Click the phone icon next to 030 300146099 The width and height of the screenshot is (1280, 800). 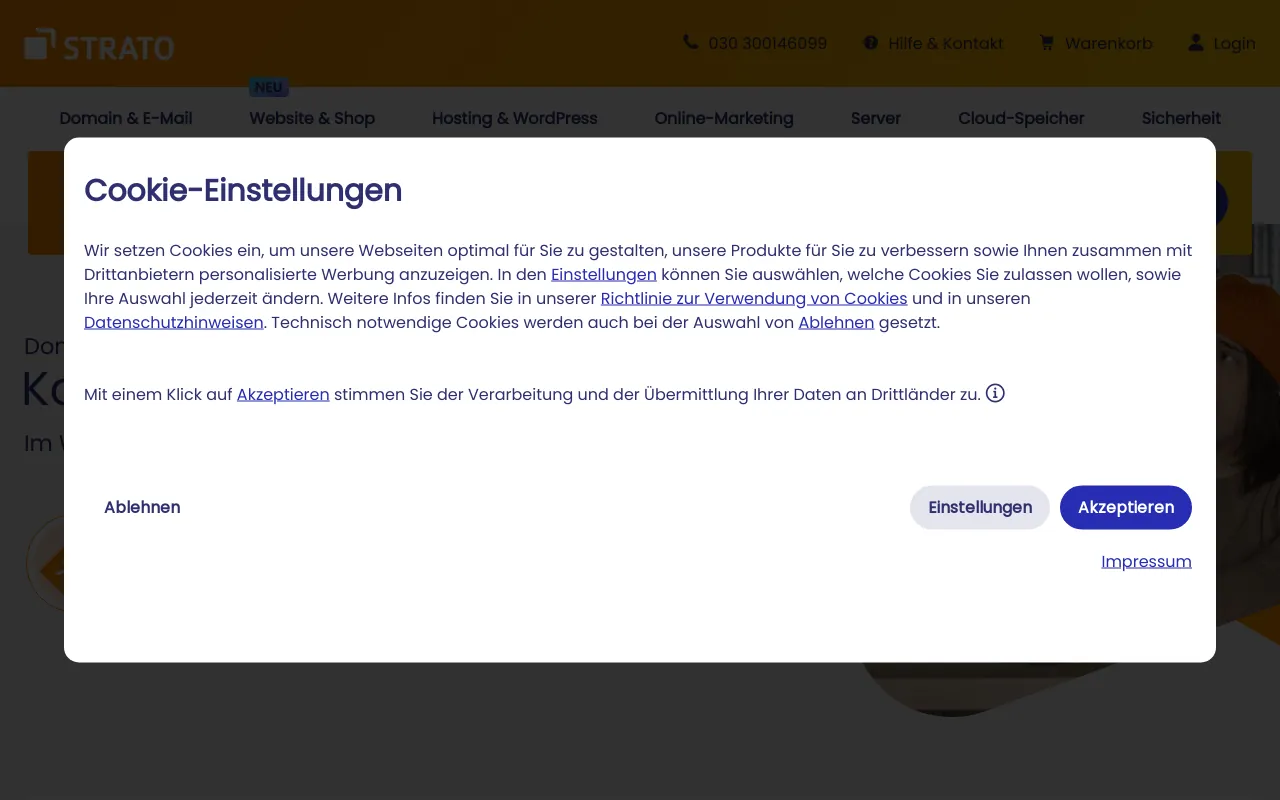tap(690, 43)
